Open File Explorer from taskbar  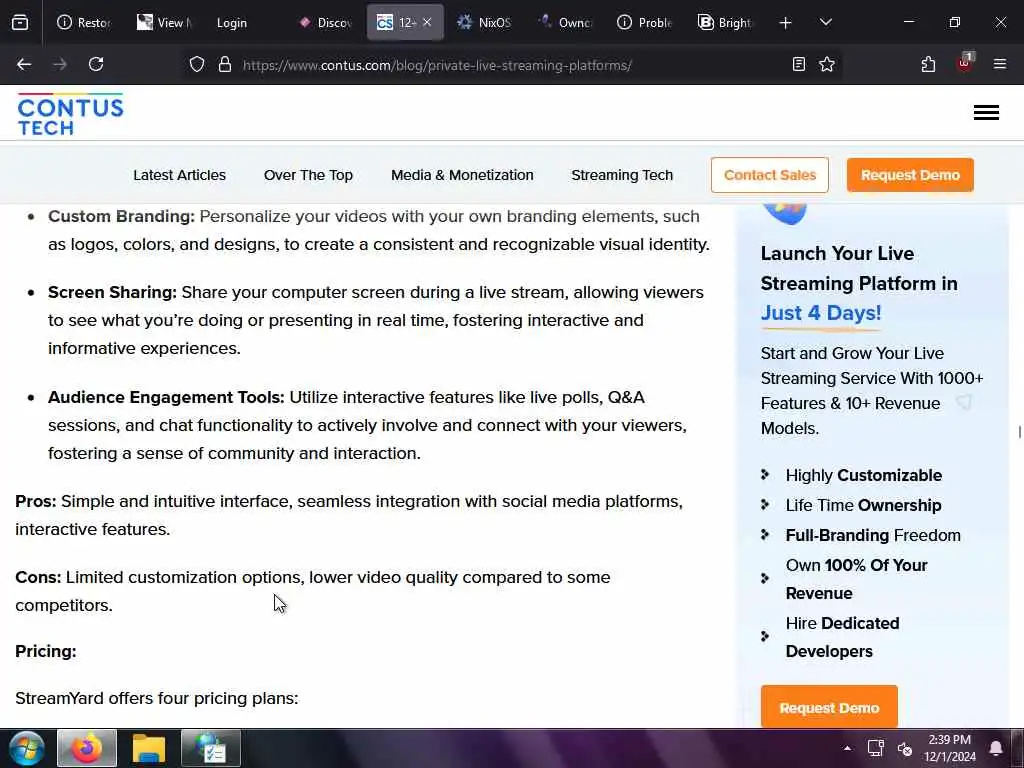[149, 748]
